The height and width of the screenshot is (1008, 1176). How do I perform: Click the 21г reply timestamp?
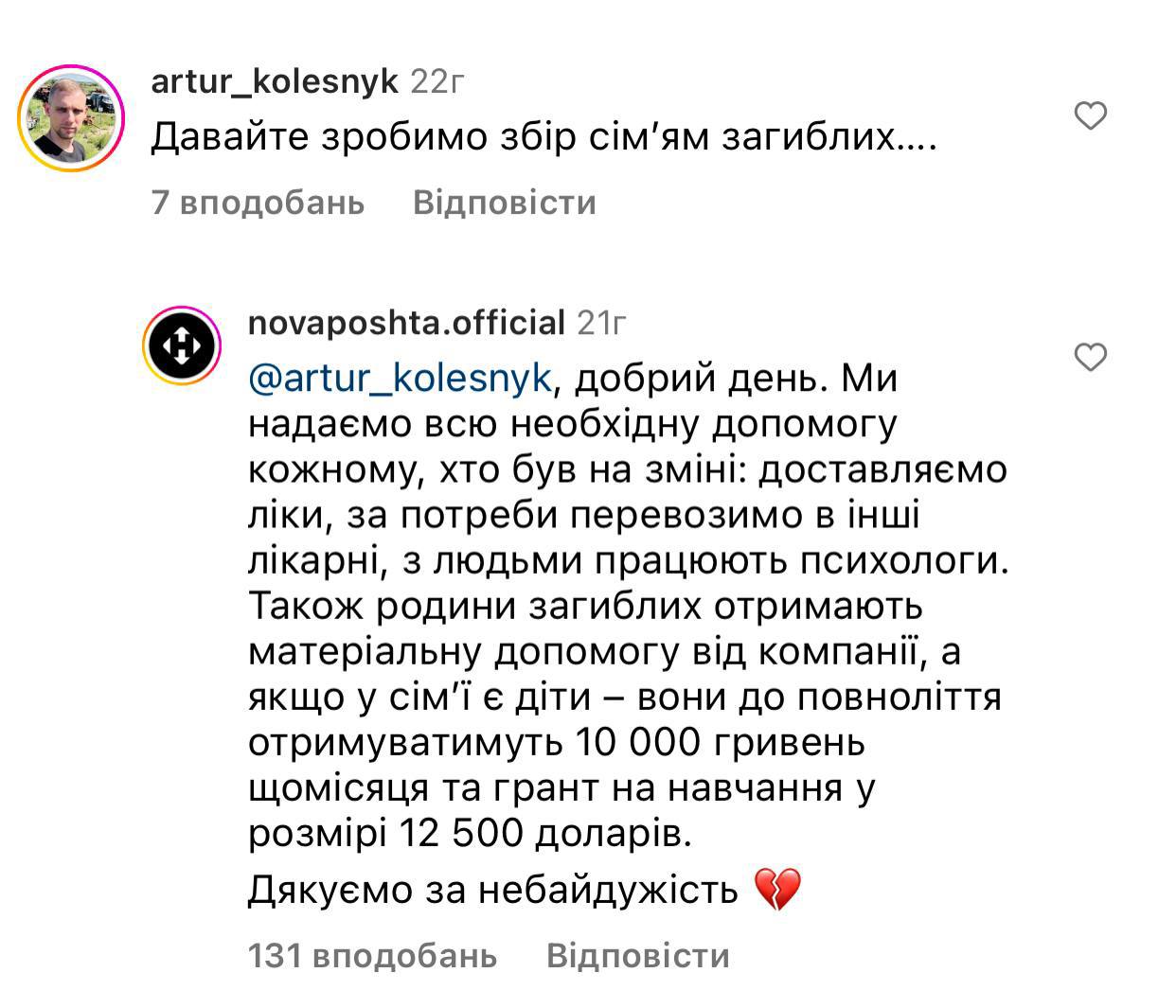(x=602, y=324)
